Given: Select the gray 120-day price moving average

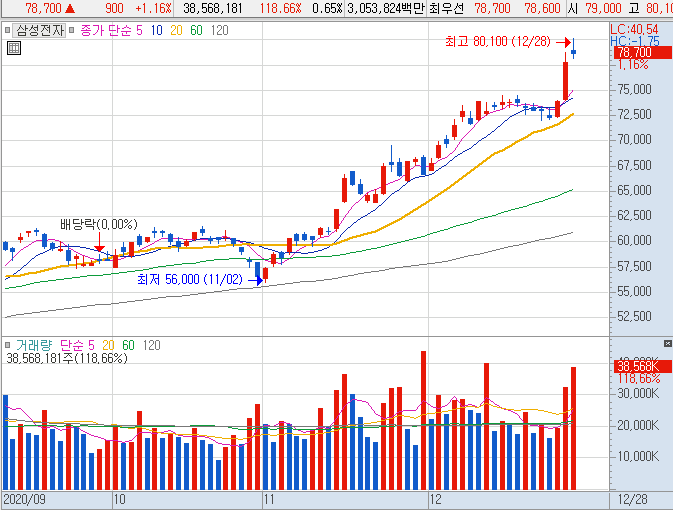Looking at the screenshot, I should click(x=219, y=30).
